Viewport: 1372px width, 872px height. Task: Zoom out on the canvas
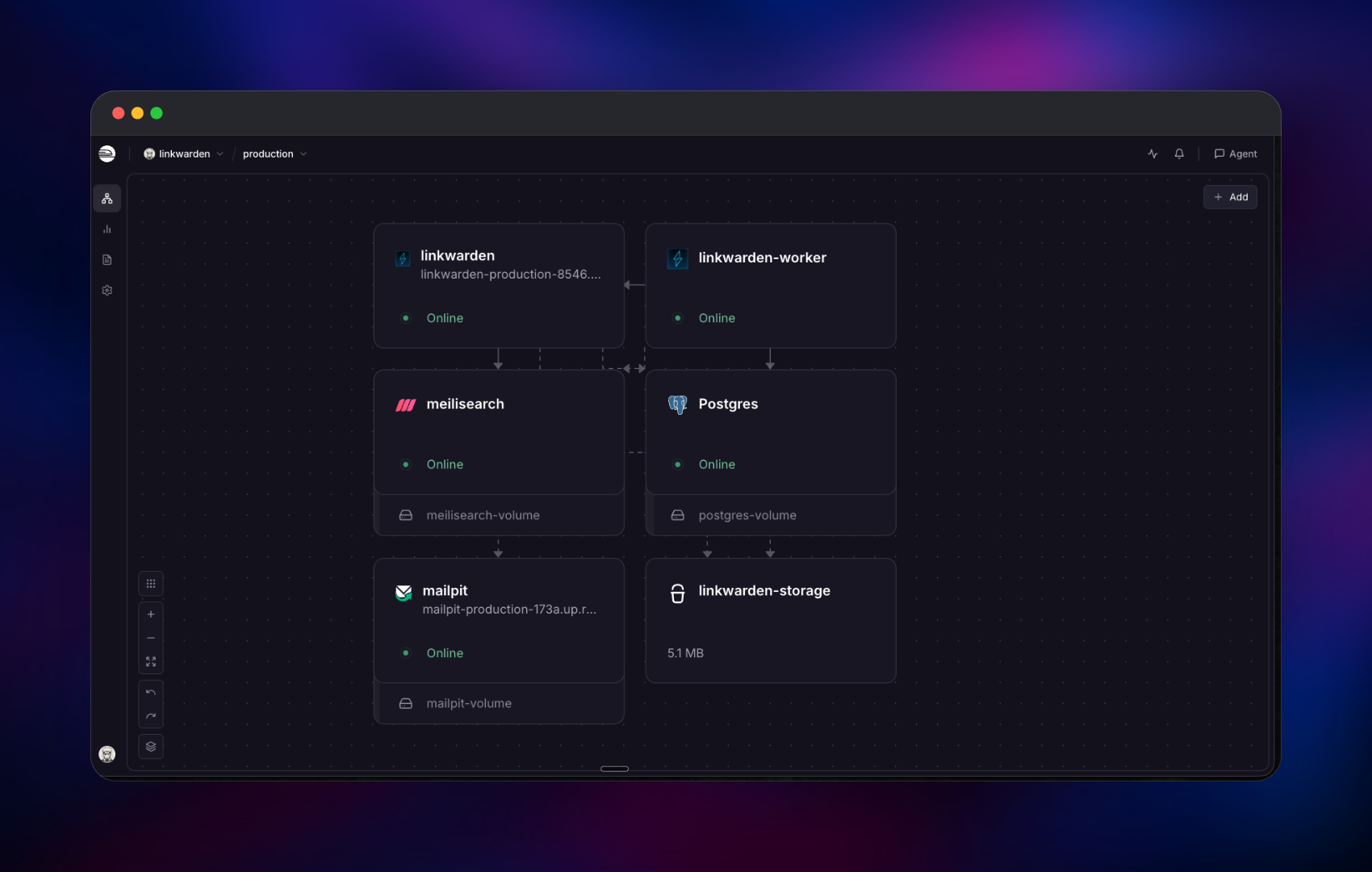(x=151, y=638)
